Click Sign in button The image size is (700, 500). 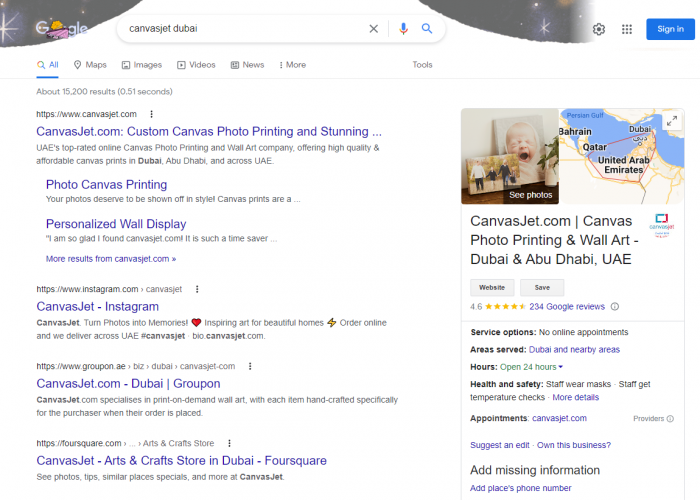(x=670, y=29)
